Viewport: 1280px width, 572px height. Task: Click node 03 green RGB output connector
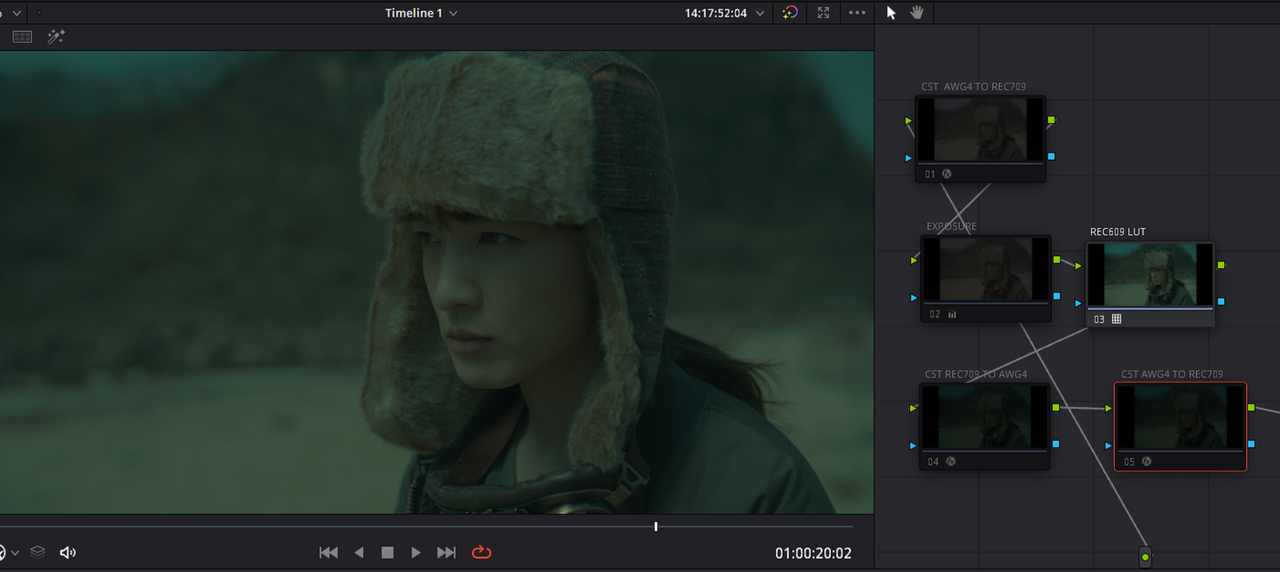coord(1221,265)
